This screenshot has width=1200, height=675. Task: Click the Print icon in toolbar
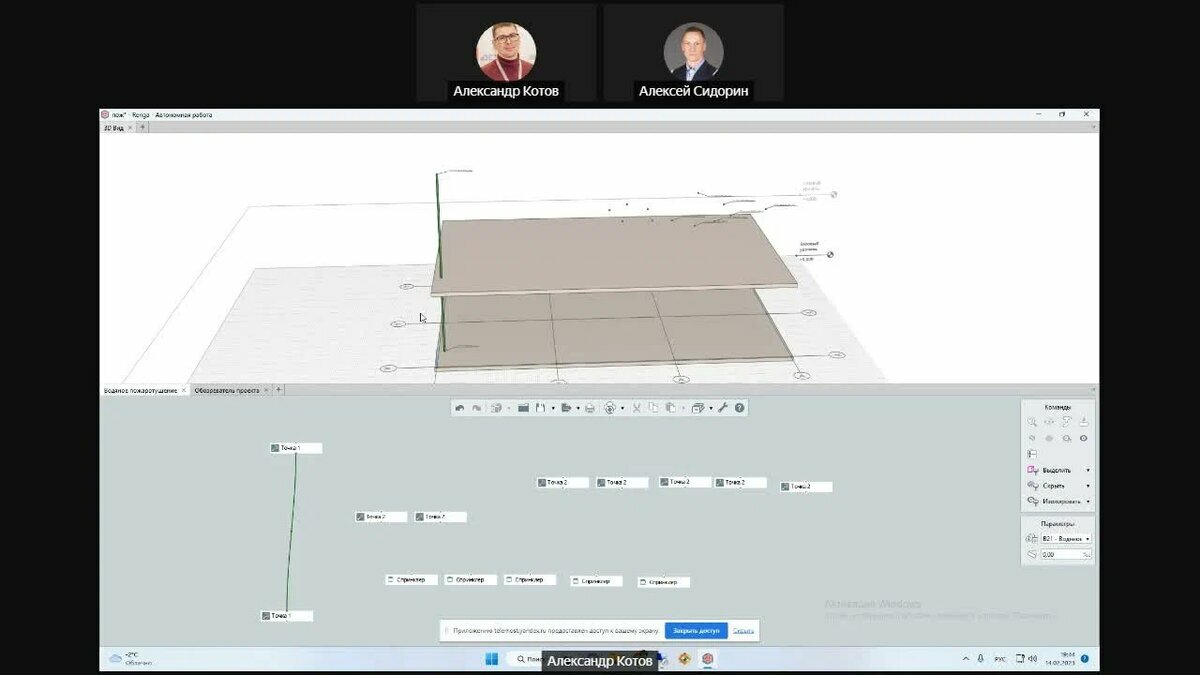tap(590, 408)
